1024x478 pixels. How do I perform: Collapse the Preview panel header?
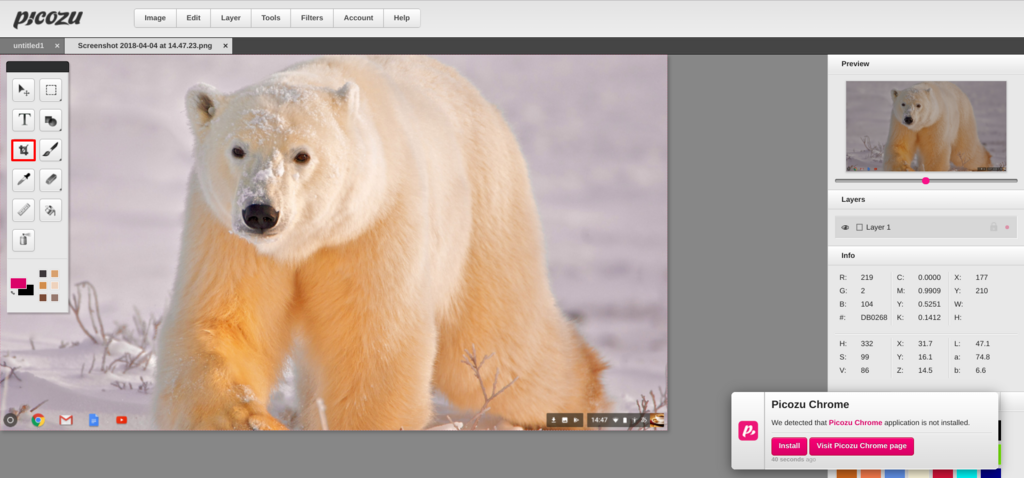(925, 64)
